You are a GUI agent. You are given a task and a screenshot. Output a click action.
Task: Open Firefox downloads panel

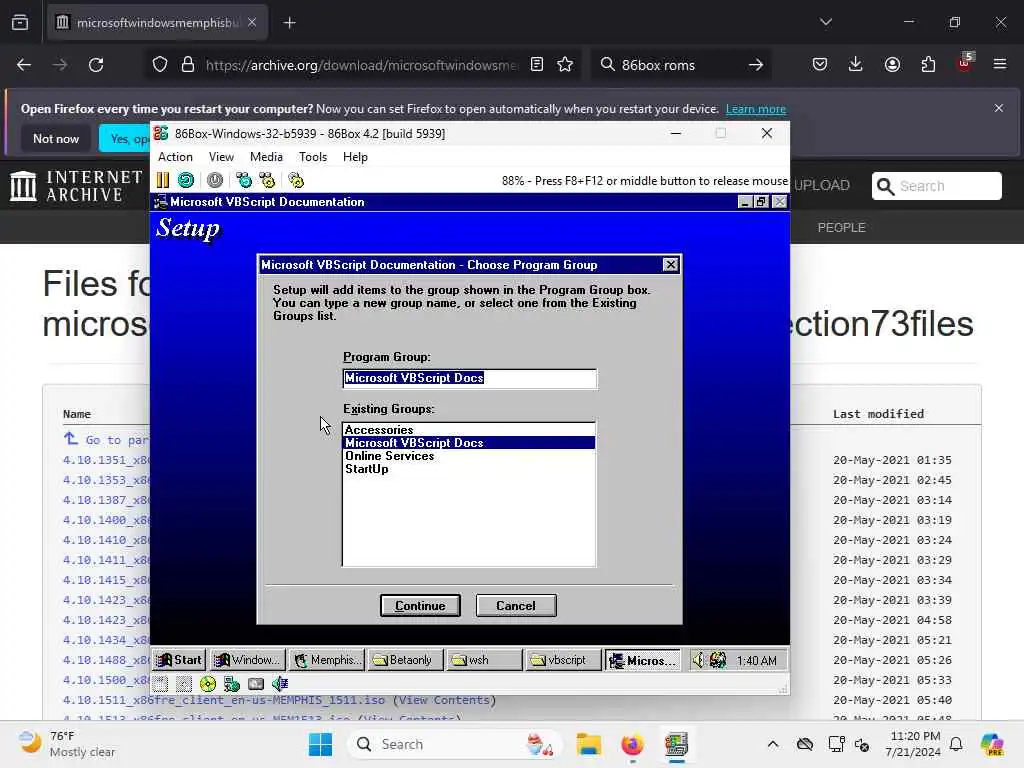pos(856,64)
